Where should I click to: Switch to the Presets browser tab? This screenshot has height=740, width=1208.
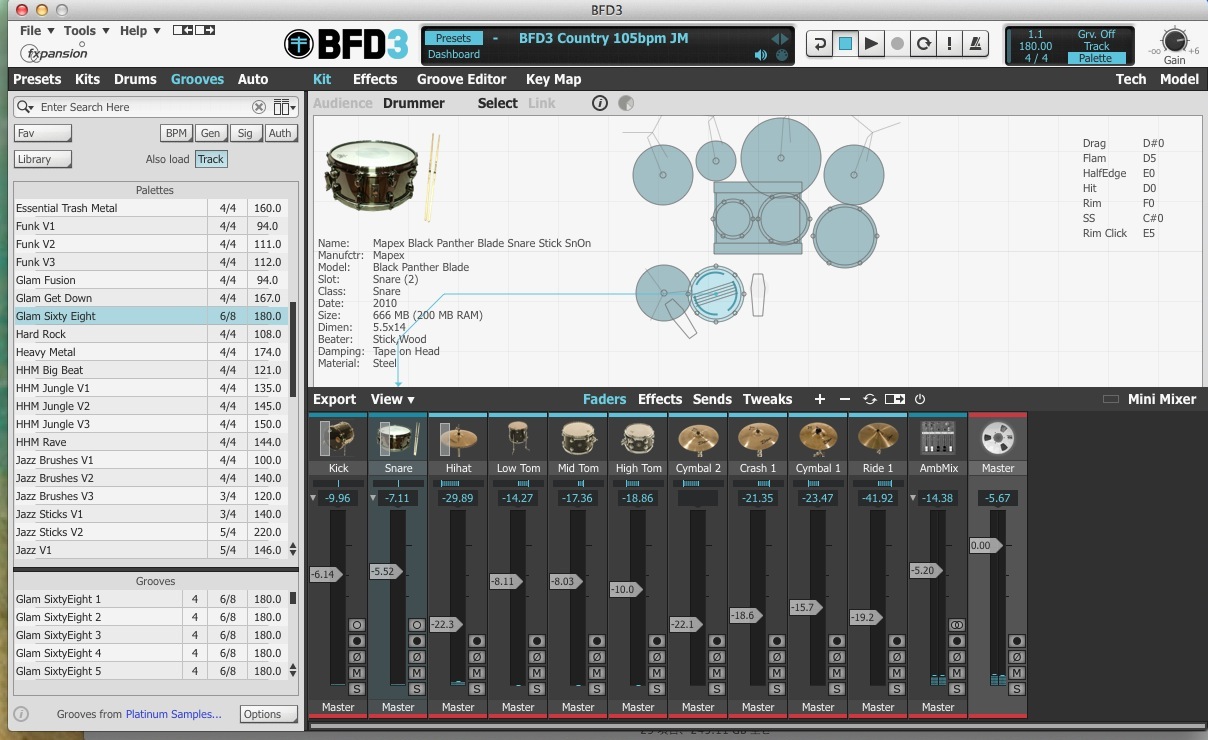click(37, 79)
